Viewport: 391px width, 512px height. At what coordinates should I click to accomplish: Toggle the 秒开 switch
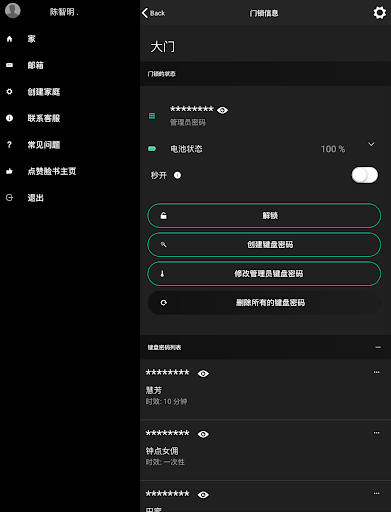365,175
